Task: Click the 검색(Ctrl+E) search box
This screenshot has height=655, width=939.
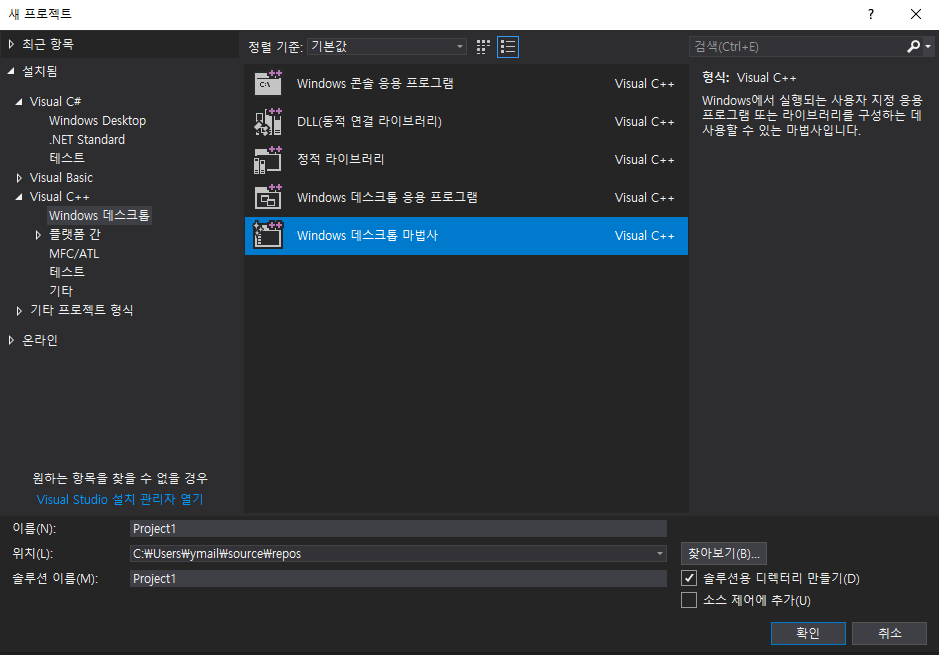Action: click(798, 47)
